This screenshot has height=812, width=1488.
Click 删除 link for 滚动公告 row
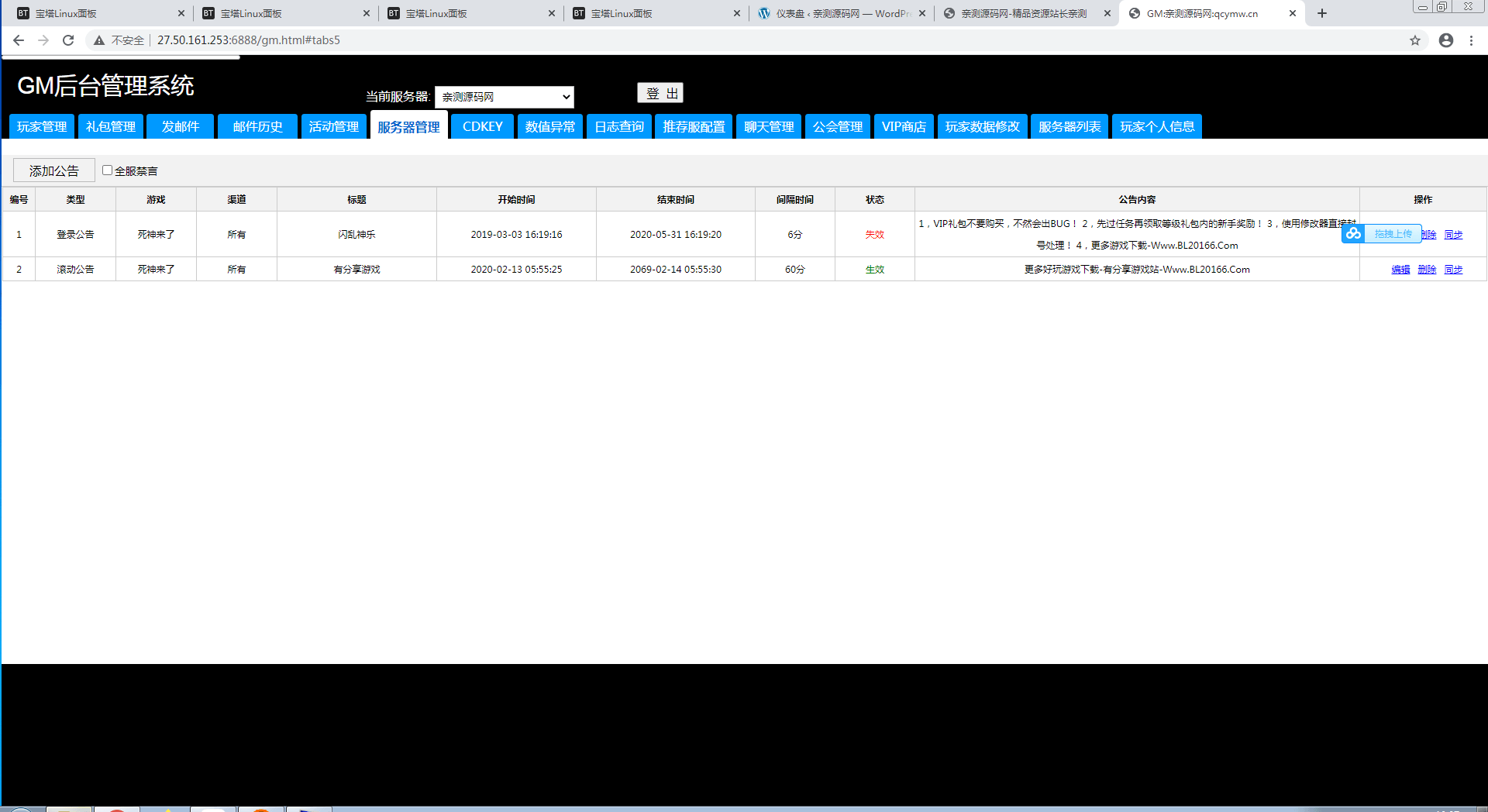[x=1427, y=270]
